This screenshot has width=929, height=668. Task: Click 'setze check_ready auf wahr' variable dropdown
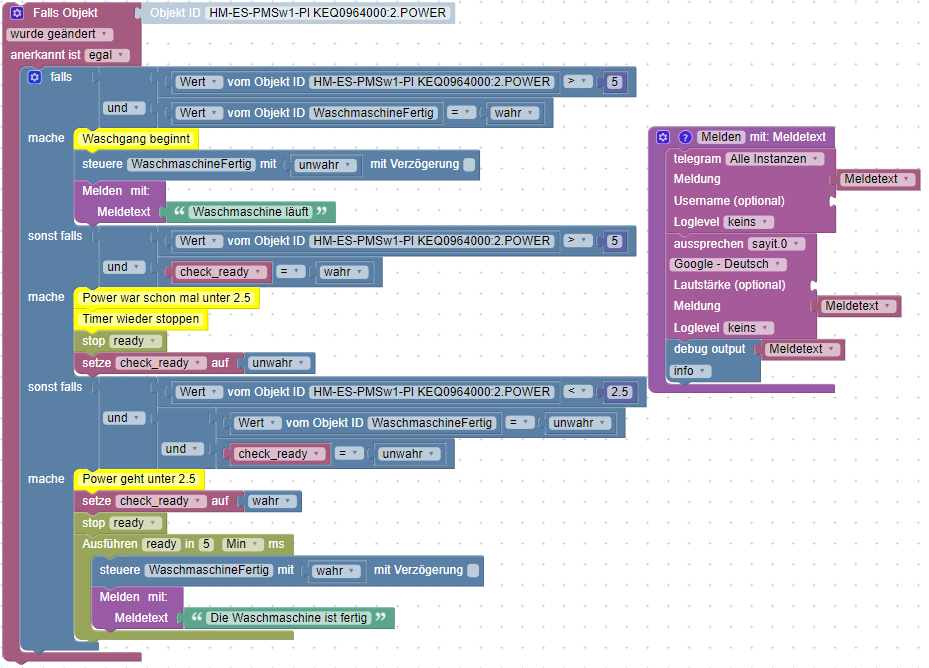coord(161,501)
